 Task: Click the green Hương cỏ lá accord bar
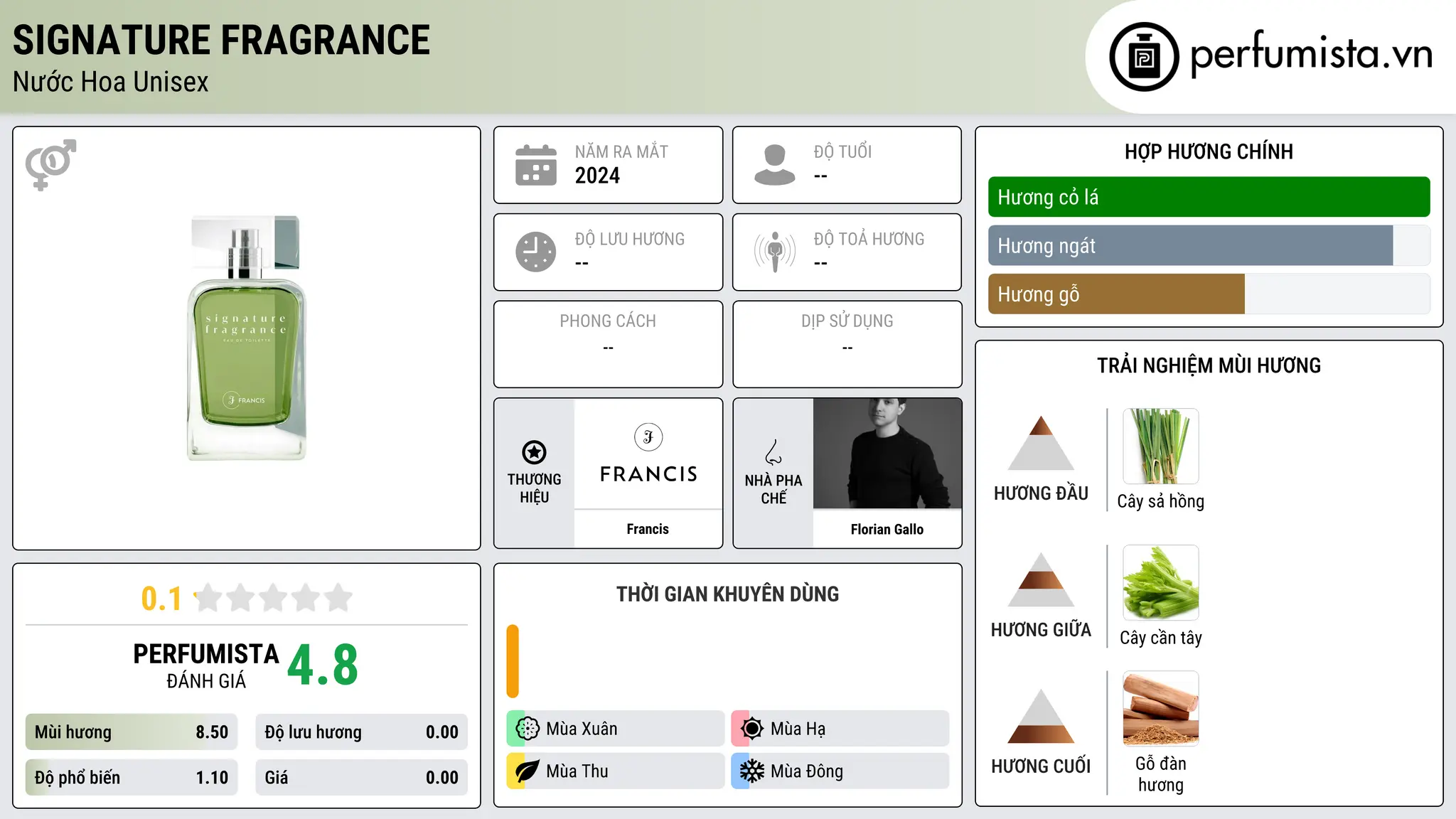point(1209,197)
